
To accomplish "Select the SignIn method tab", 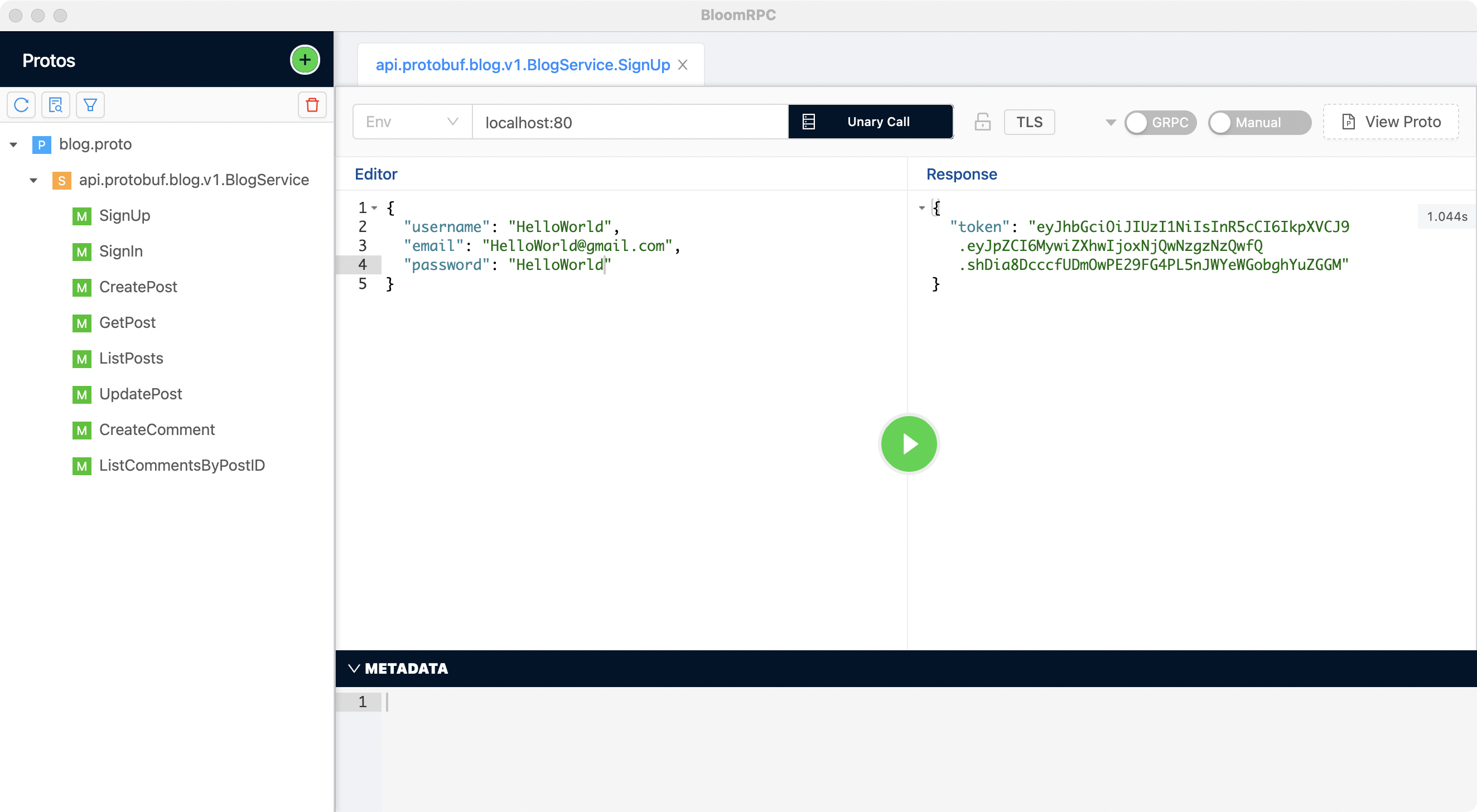I will coord(120,251).
